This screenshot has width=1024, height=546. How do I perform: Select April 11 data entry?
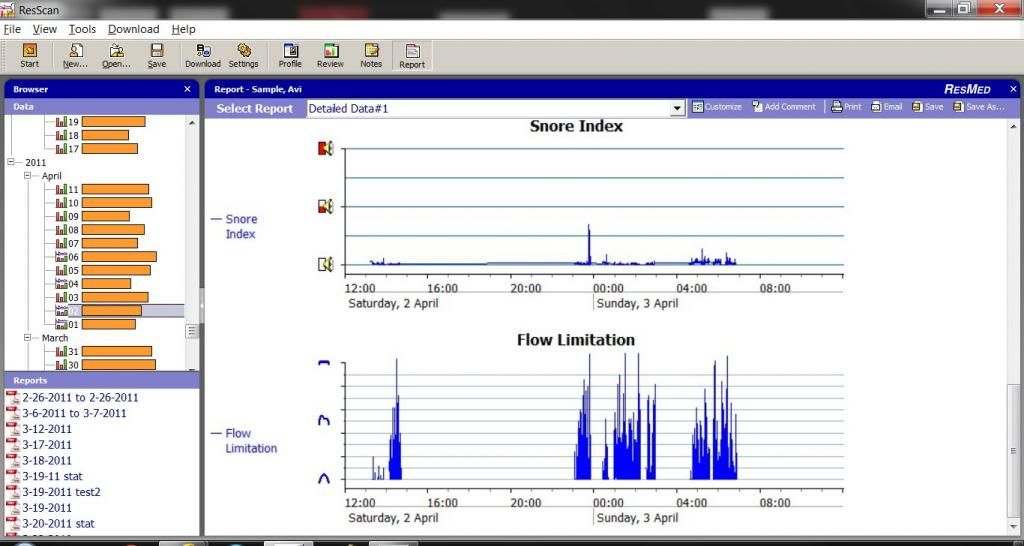coord(103,189)
